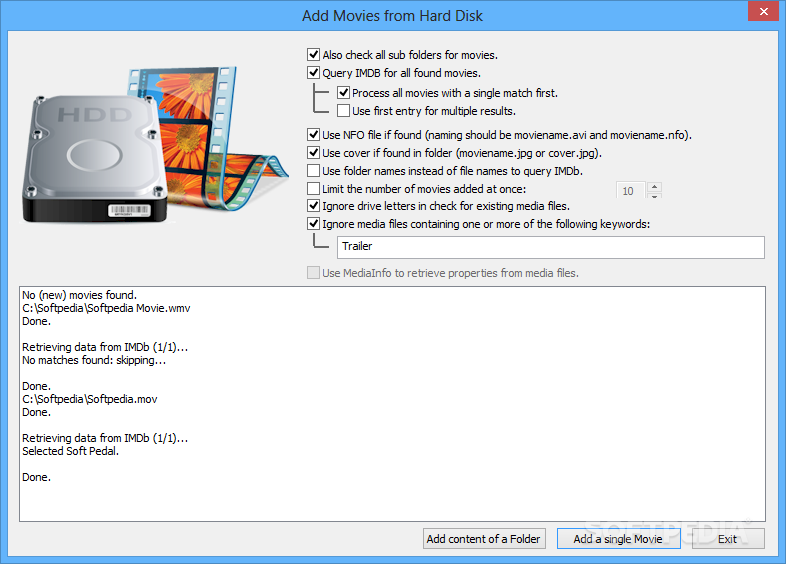Click Add a single Movie button

[618, 539]
